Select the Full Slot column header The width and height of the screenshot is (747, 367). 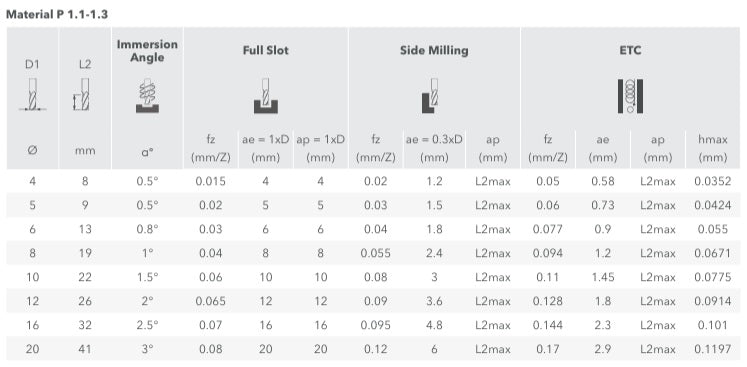point(266,50)
